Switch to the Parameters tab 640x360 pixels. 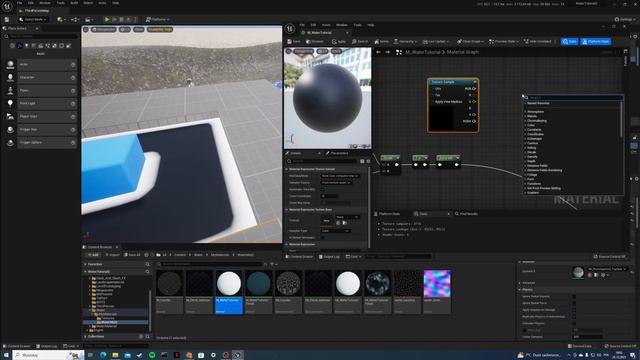(337, 153)
